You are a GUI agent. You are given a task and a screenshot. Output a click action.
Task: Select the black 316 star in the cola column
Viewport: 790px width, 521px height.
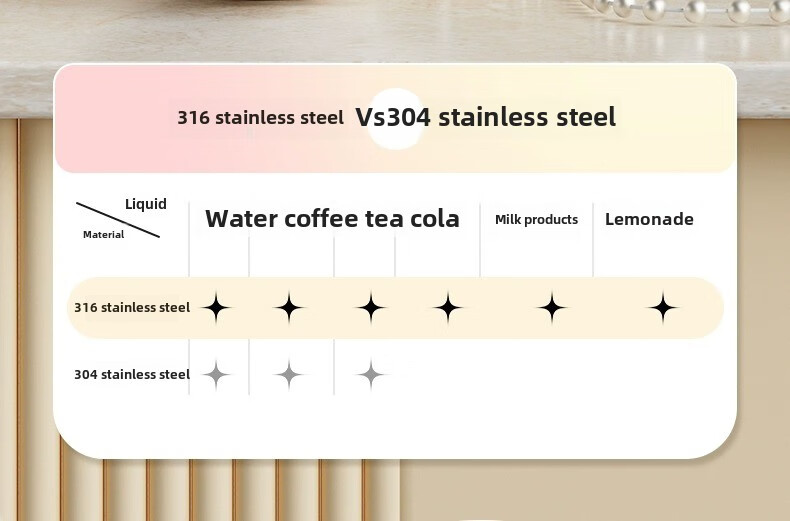(x=448, y=308)
